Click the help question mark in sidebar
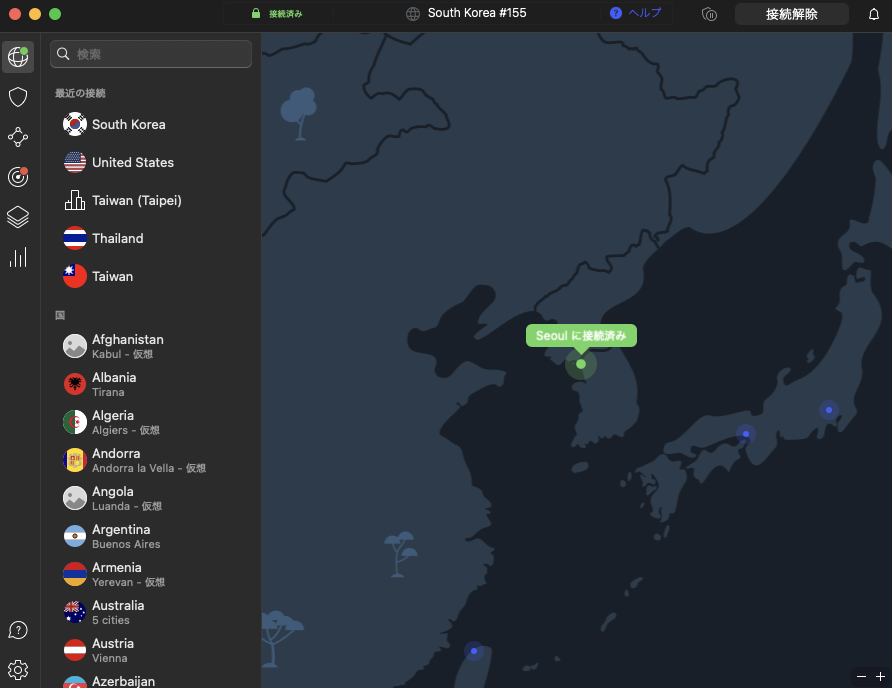The image size is (892, 688). click(x=18, y=630)
